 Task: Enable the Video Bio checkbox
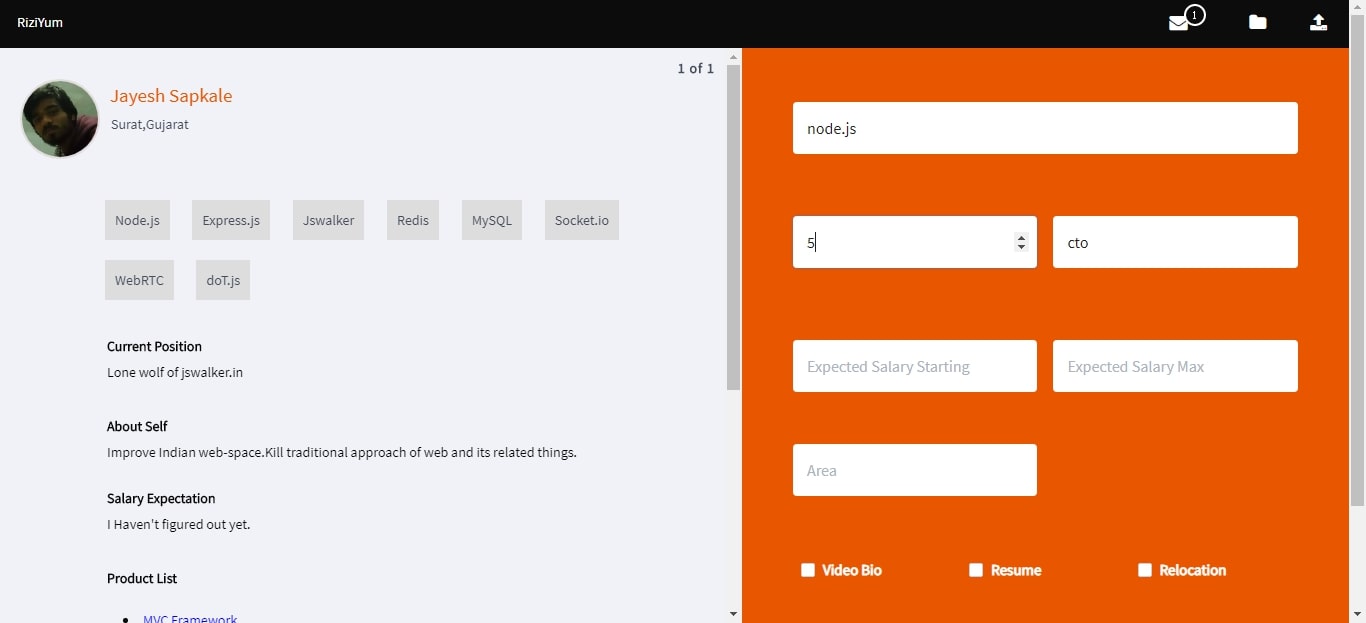coord(808,570)
